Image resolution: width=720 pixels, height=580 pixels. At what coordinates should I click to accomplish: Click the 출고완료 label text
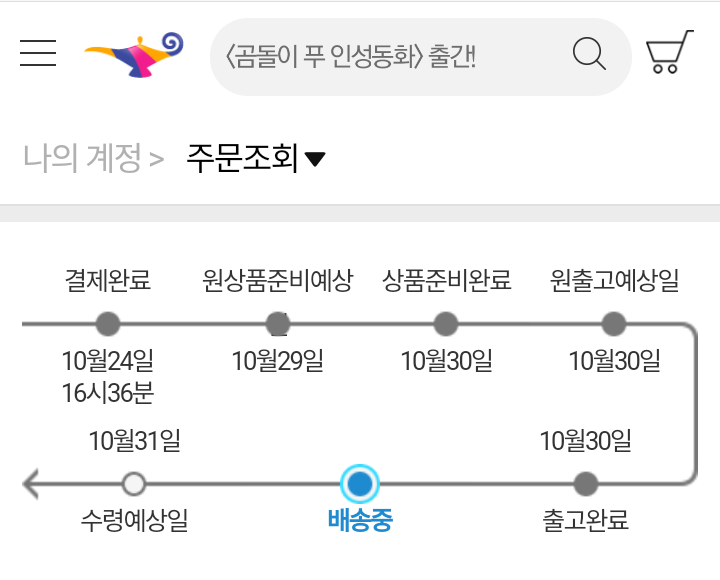586,520
